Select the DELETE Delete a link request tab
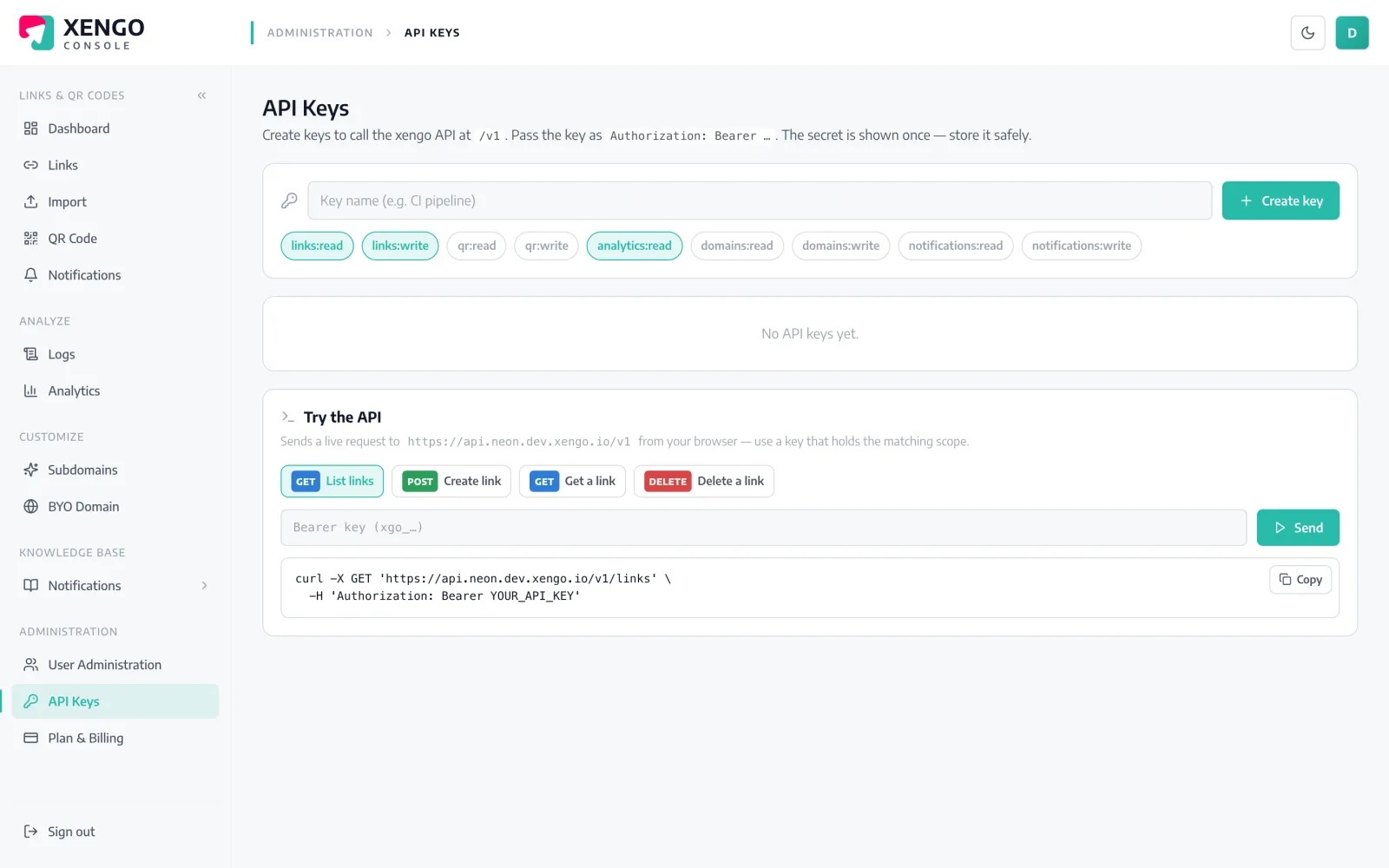 point(704,481)
